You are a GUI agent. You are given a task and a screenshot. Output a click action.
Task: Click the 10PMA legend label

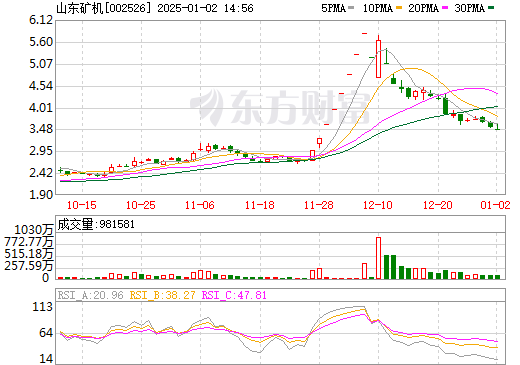(378, 8)
